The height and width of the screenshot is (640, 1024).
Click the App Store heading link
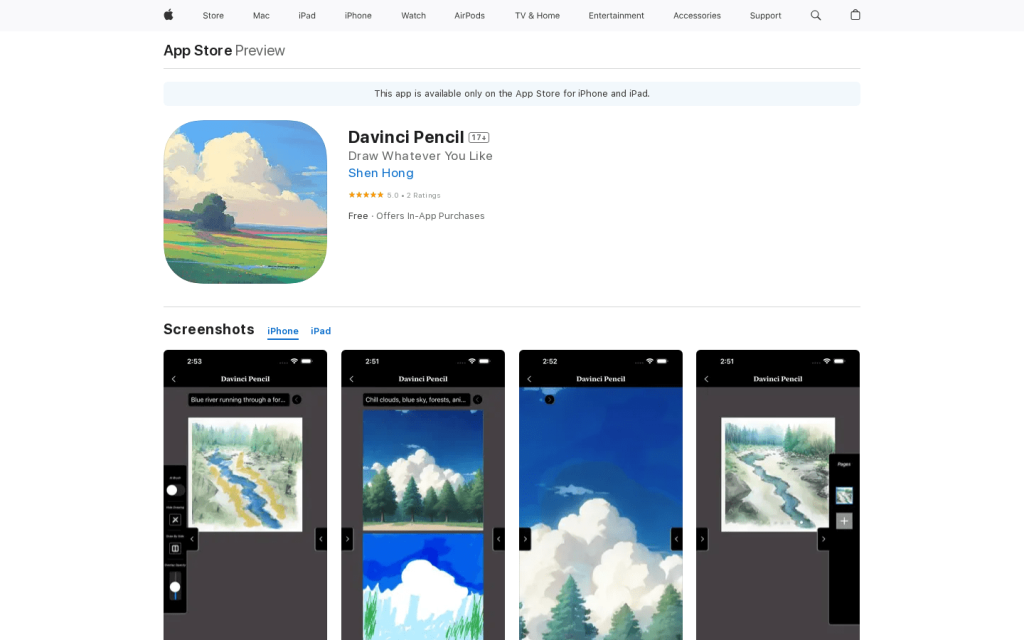coord(197,50)
